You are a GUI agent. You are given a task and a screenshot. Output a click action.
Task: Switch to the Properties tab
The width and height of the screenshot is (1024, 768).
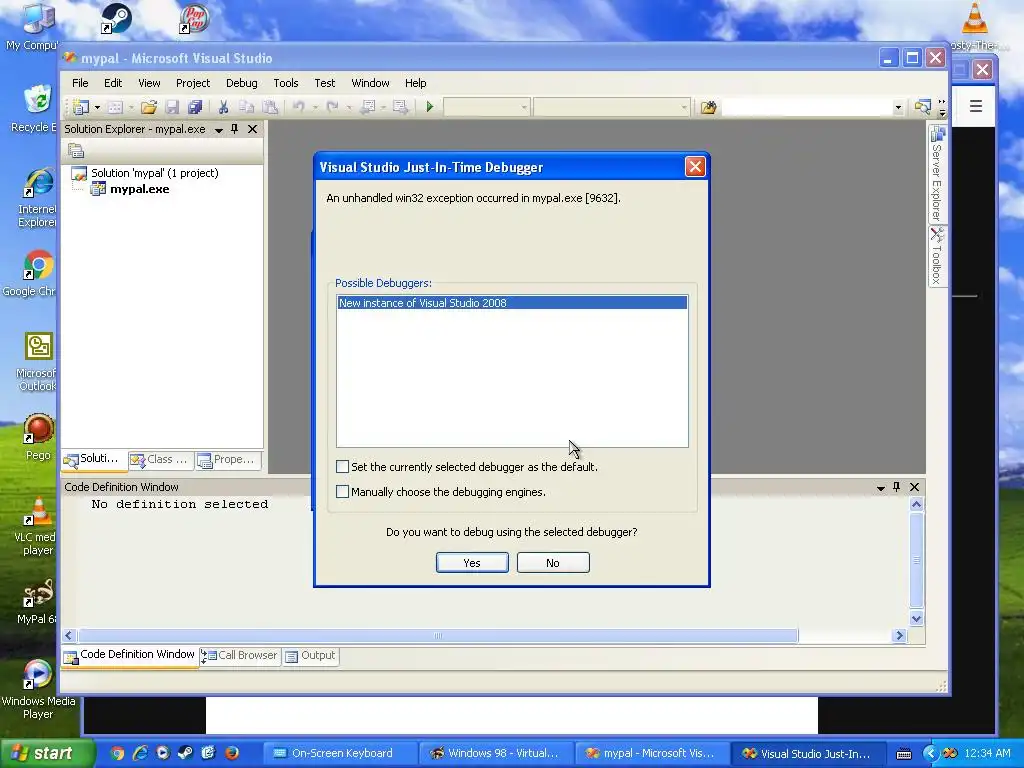click(227, 460)
